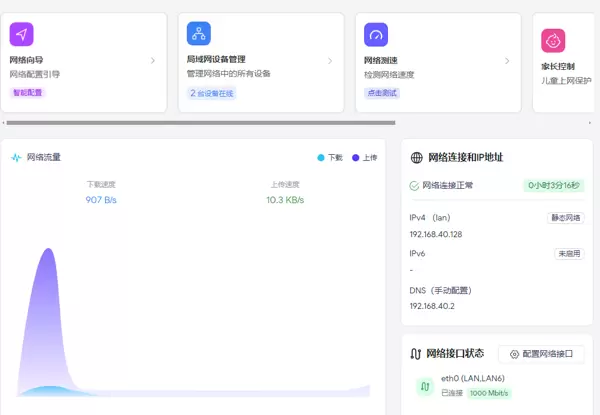The height and width of the screenshot is (415, 600).
Task: Select the 智能配置 tag
Action: (28, 93)
